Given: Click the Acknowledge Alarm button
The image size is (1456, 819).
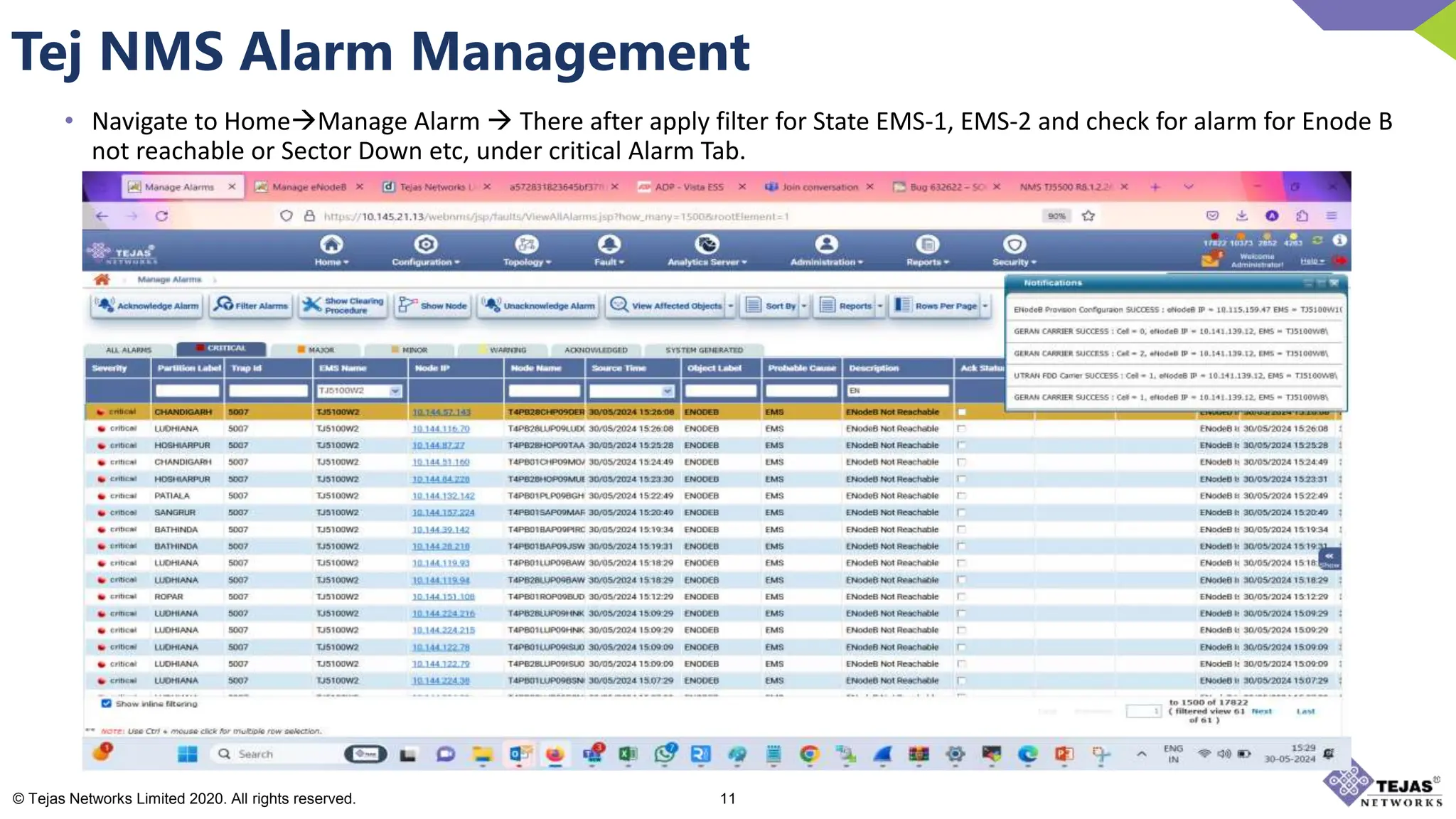Looking at the screenshot, I should [x=148, y=306].
